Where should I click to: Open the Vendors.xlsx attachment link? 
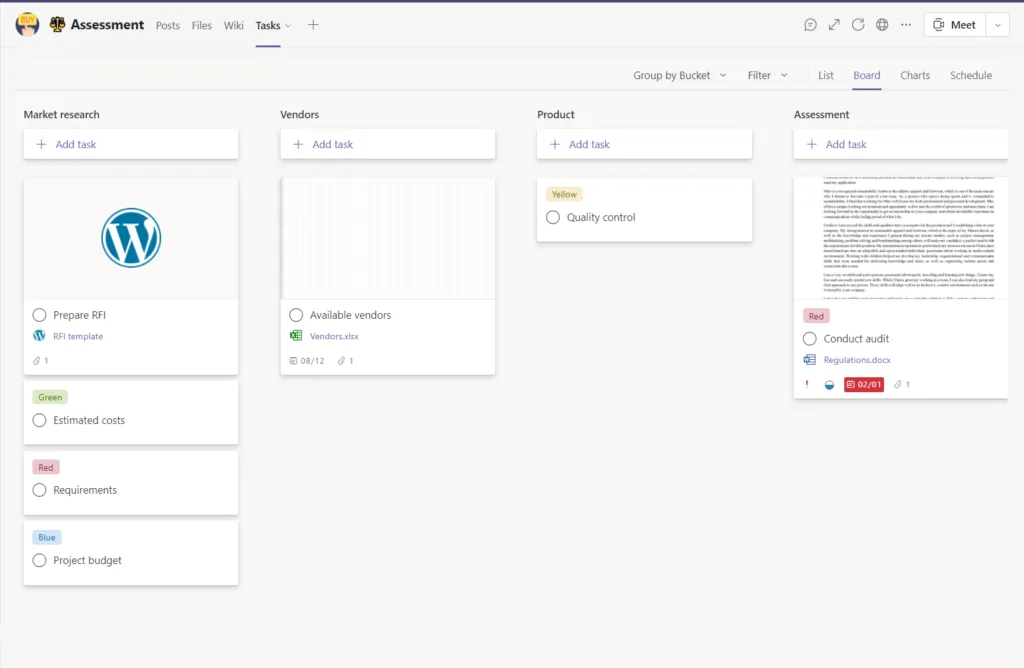(x=334, y=336)
